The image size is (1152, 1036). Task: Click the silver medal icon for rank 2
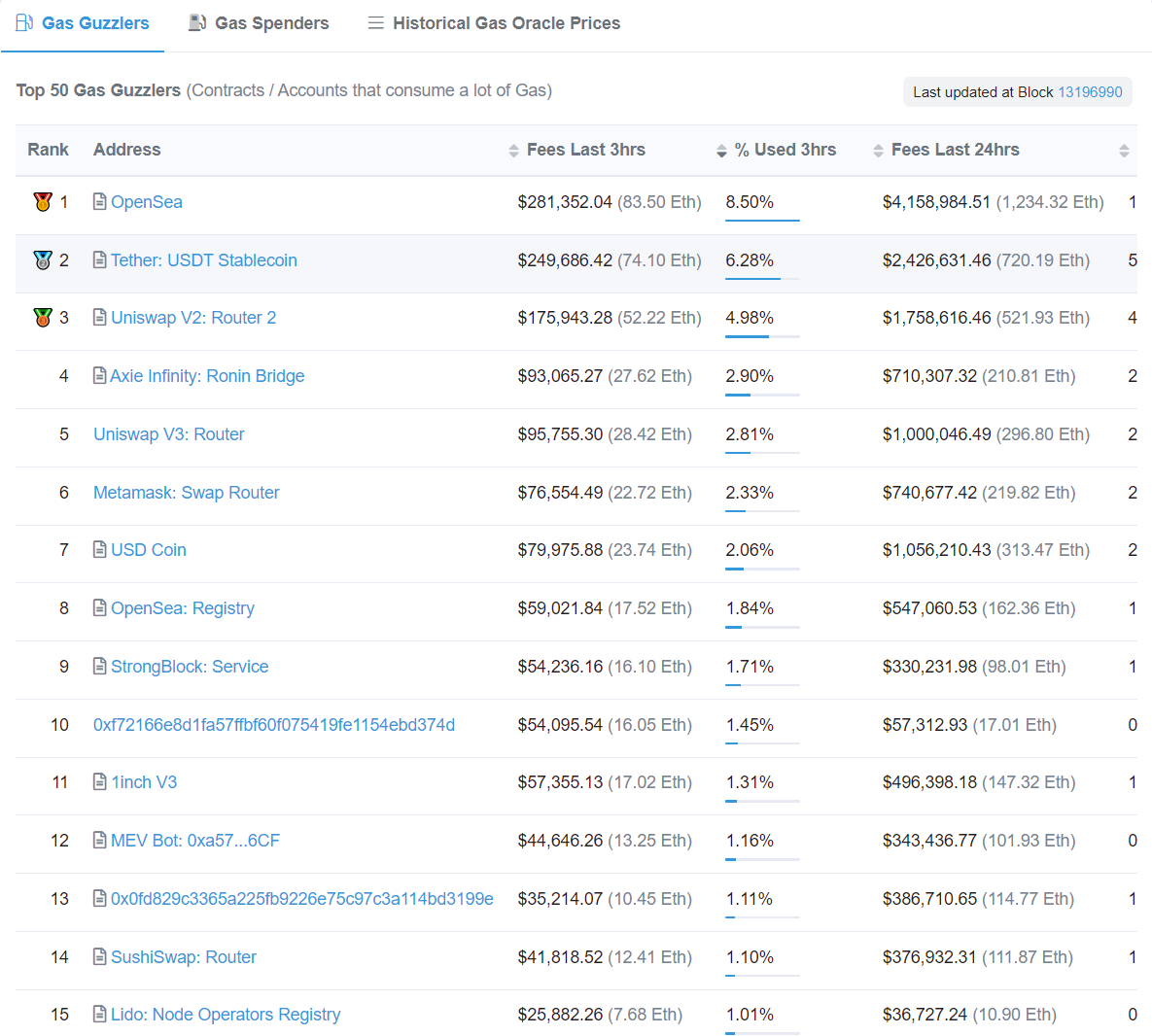43,259
